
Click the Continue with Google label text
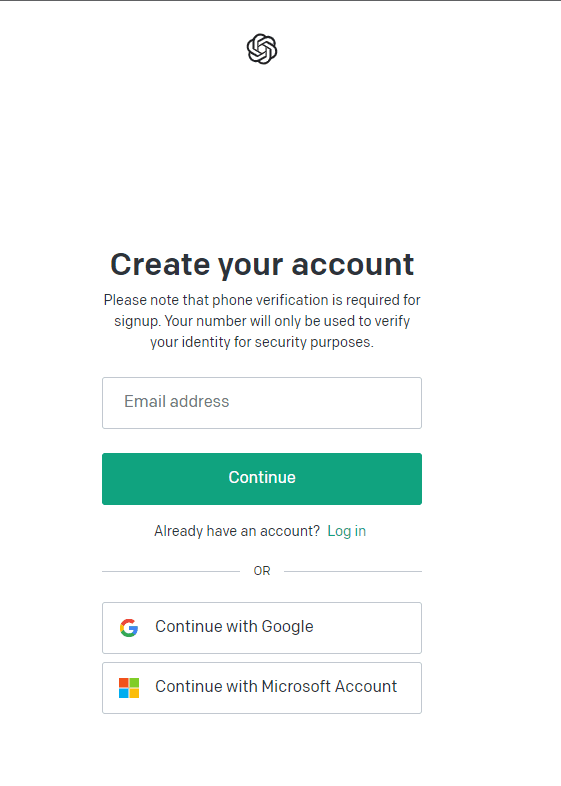coord(234,627)
